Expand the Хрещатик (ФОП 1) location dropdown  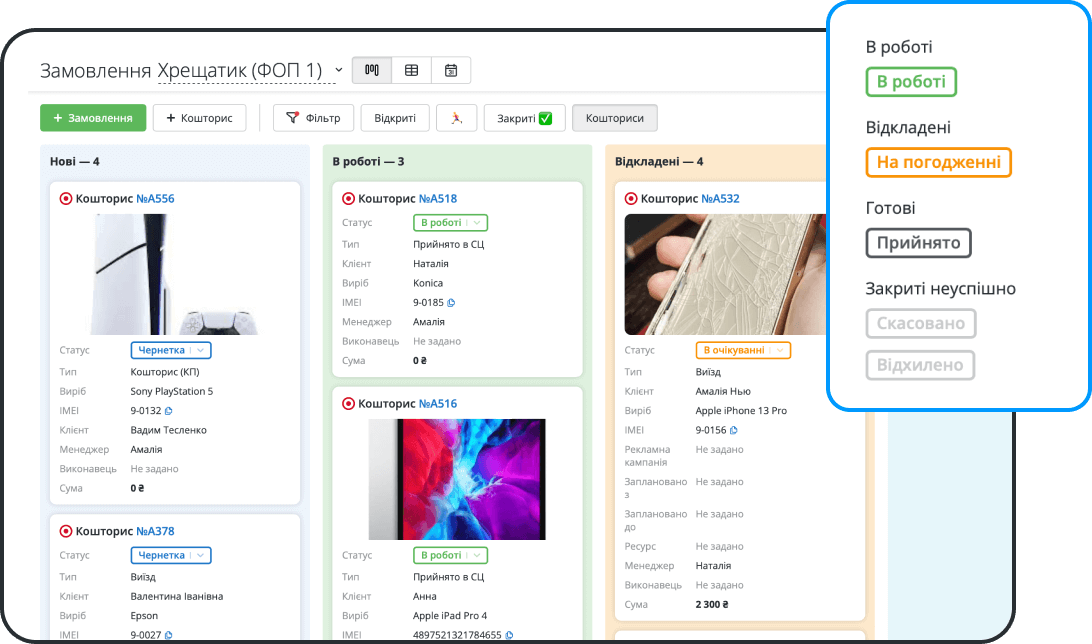339,70
